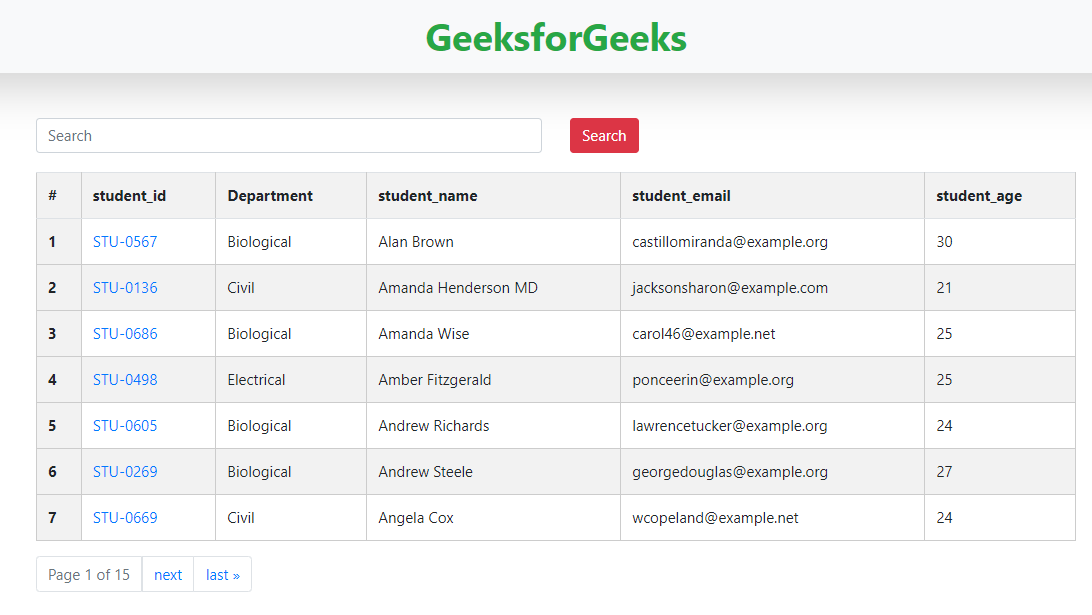Click the GeeksforGeeks header title

tap(556, 38)
